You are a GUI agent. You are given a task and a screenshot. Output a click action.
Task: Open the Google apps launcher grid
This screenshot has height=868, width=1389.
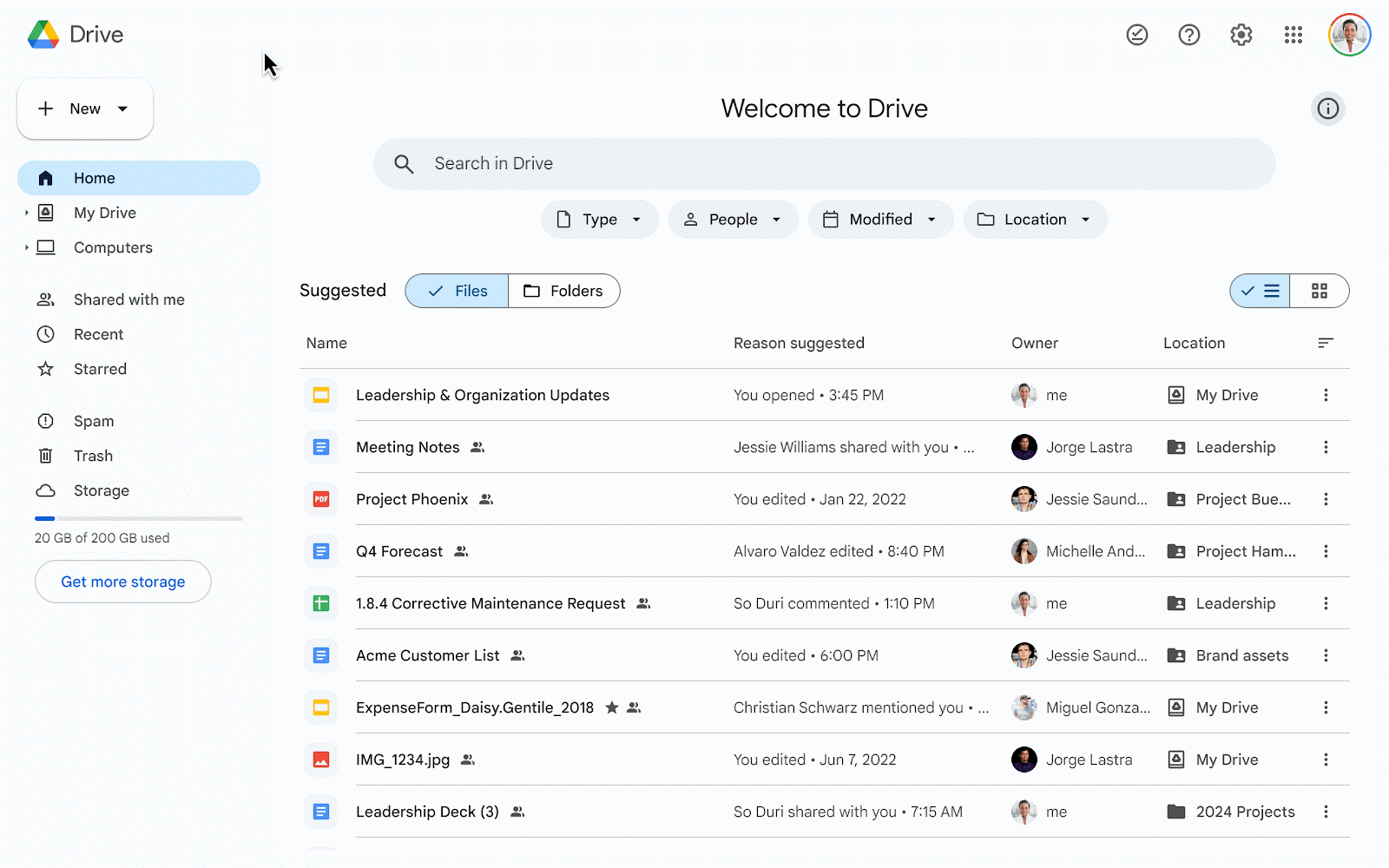(1293, 35)
